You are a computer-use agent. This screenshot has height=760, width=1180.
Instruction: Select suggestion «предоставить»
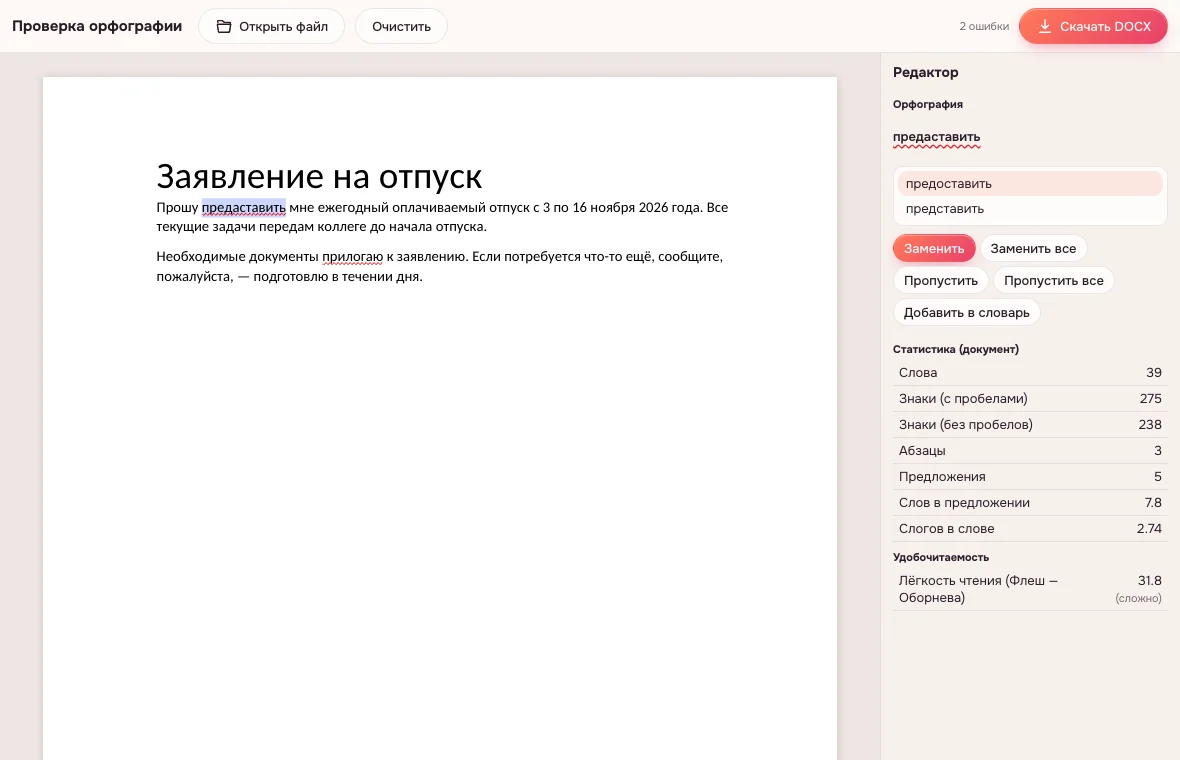[x=1029, y=184]
